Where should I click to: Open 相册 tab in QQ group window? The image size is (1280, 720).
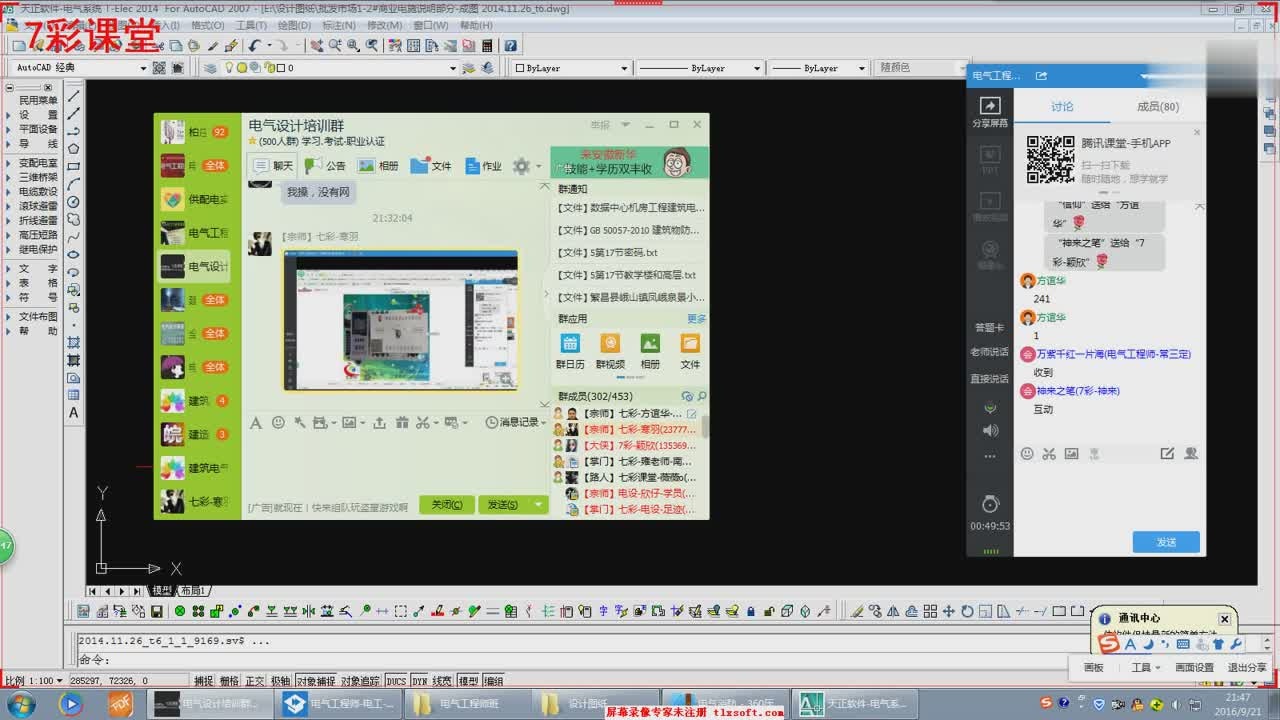(379, 166)
